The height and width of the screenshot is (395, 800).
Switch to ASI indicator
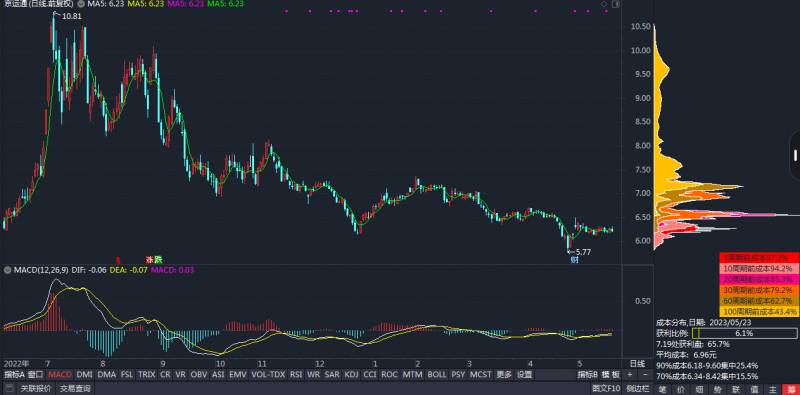pyautogui.click(x=218, y=375)
